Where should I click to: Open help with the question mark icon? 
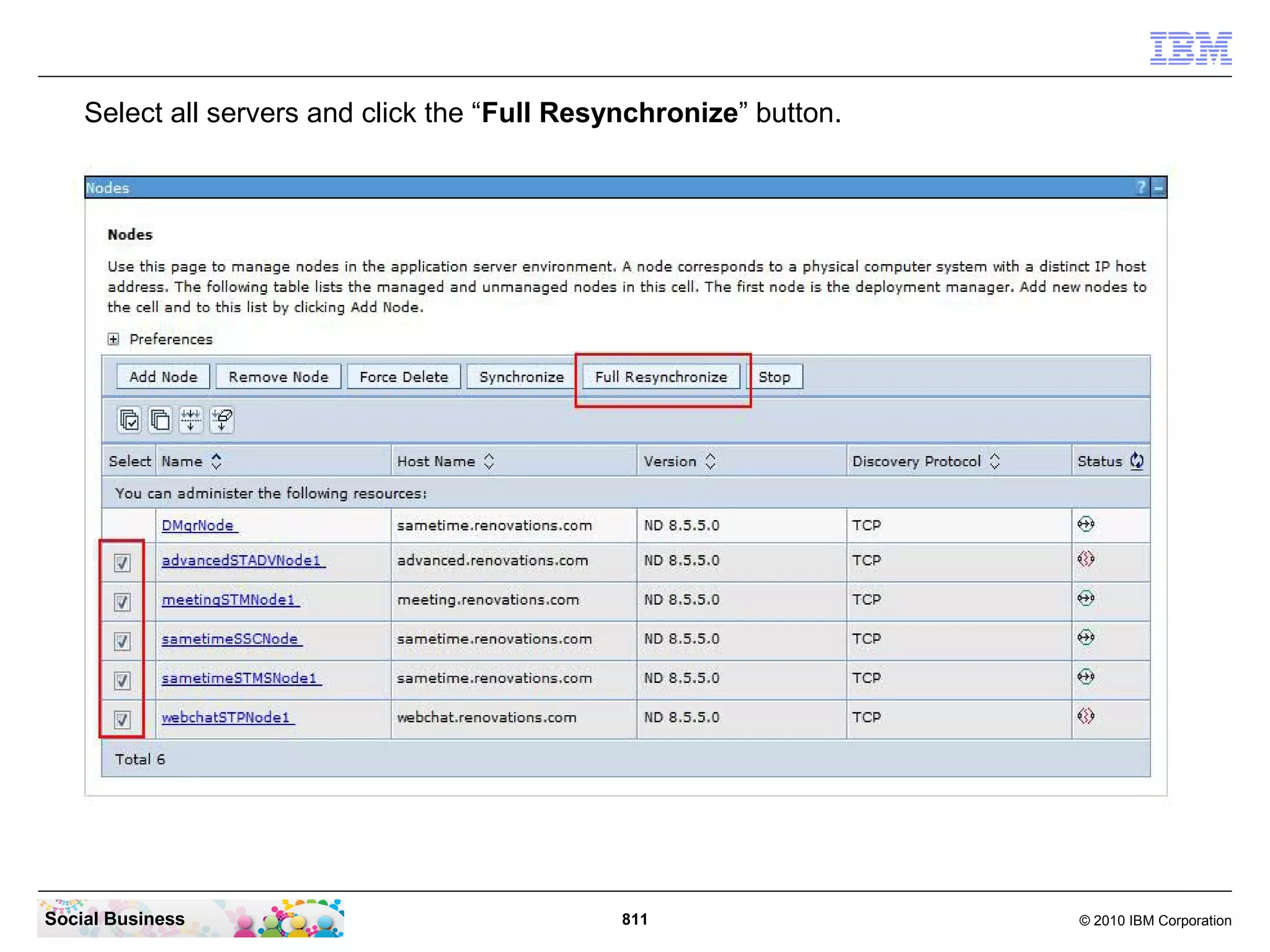click(x=1140, y=187)
